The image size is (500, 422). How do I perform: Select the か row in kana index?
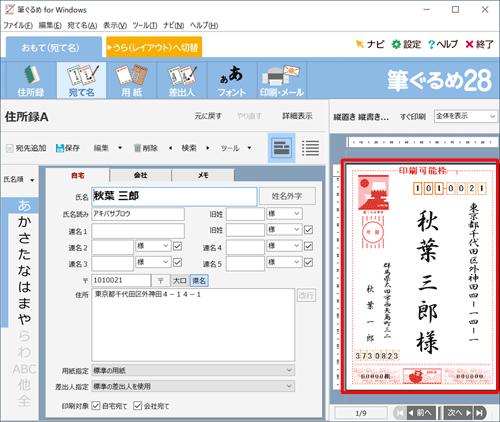coord(24,222)
